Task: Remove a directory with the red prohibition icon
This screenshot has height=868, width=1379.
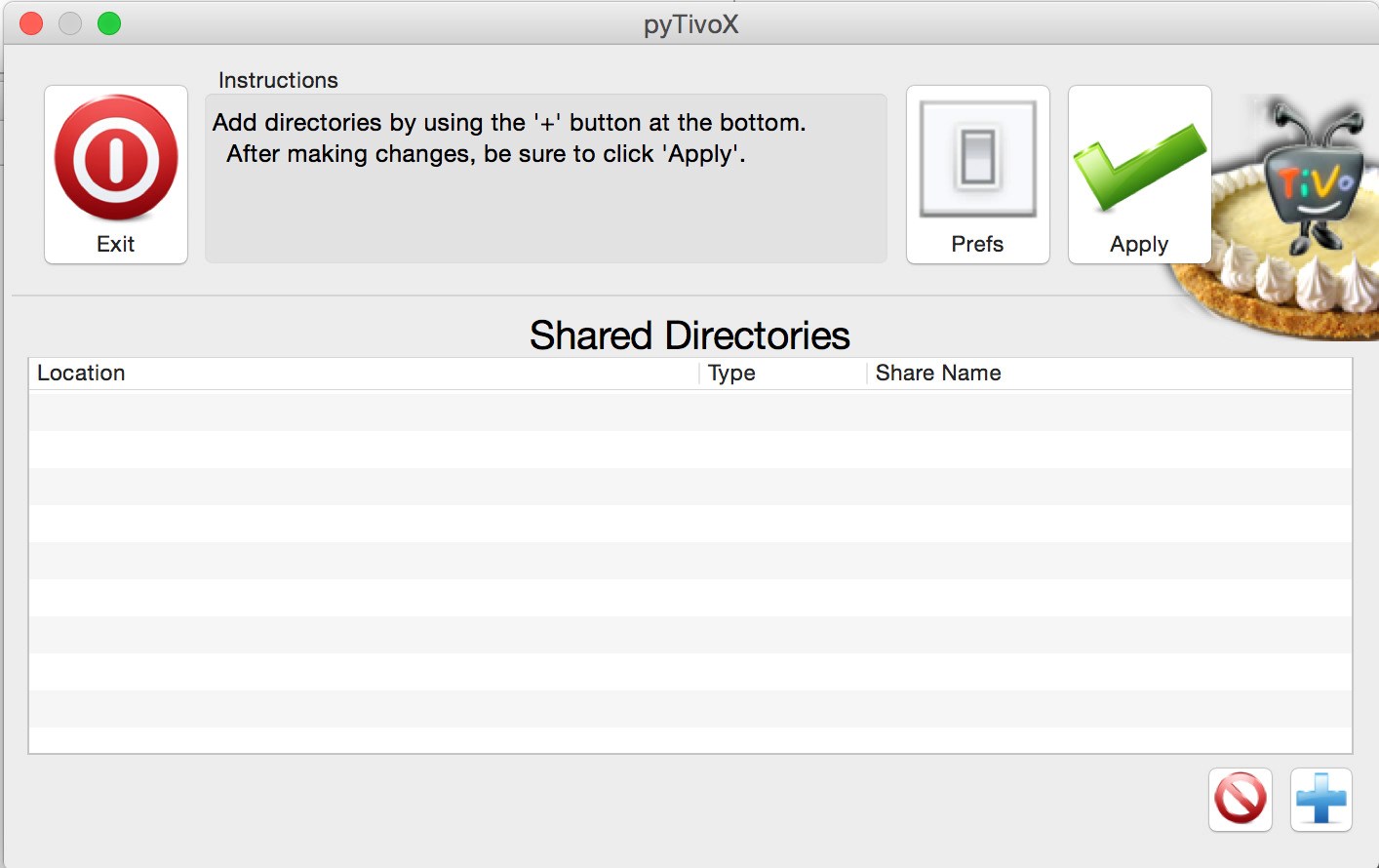Action: (1240, 800)
